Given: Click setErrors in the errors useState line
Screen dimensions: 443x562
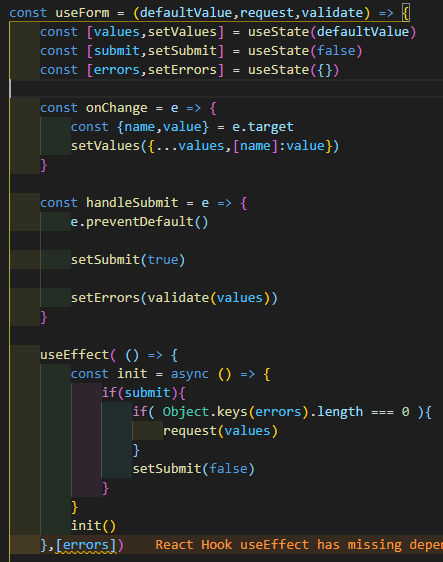Looking at the screenshot, I should (x=182, y=70).
